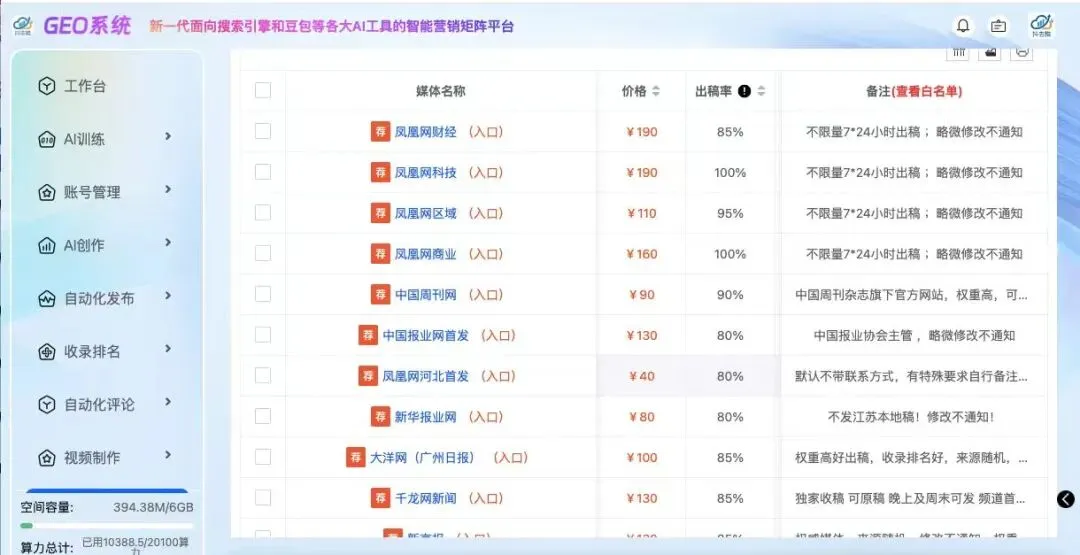1080x555 pixels.
Task: Expand the AI创作 menu arrow
Action: 168,242
